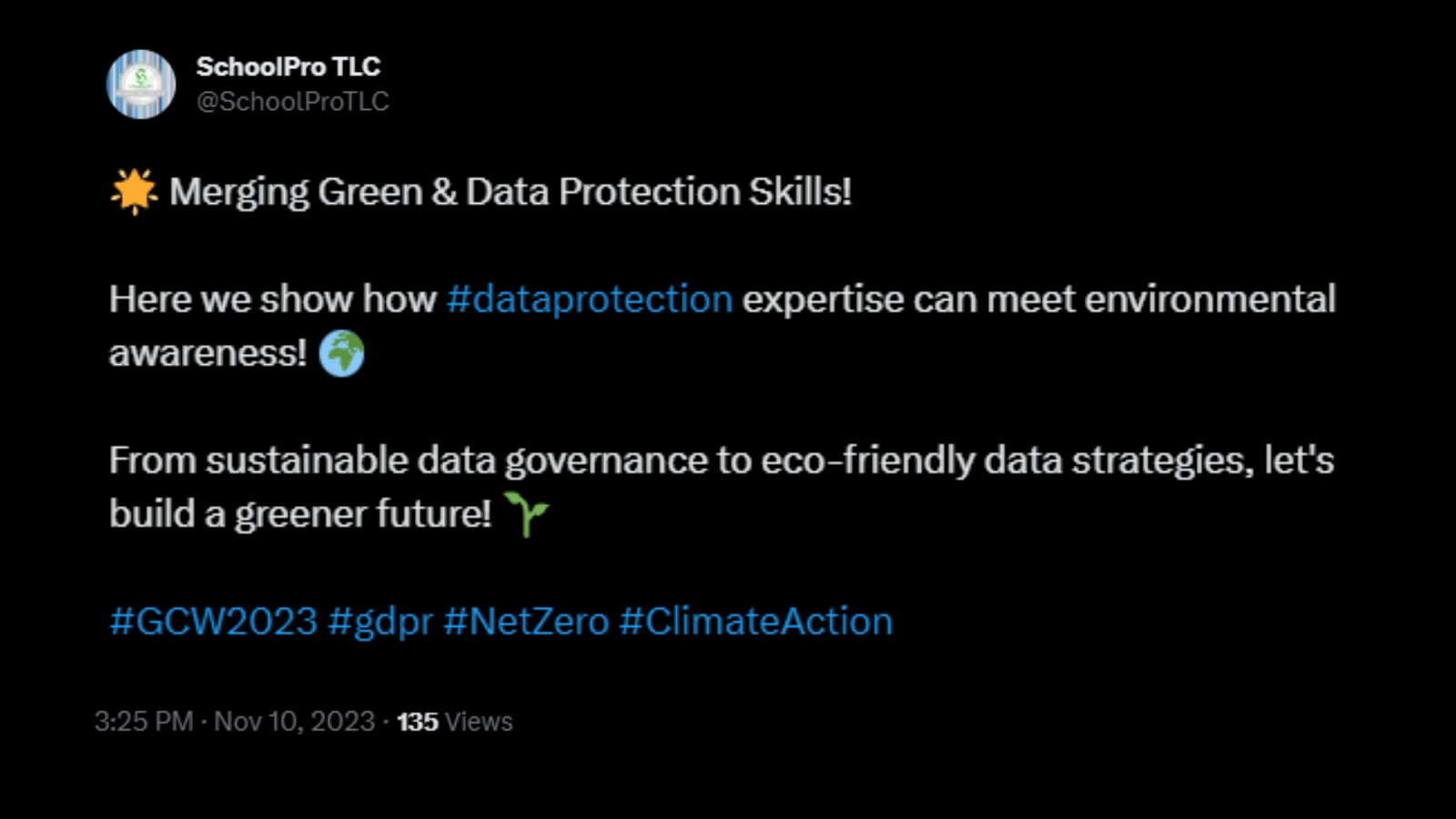
Task: Open the @SchoolProTLC handle link
Action: pyautogui.click(x=293, y=101)
